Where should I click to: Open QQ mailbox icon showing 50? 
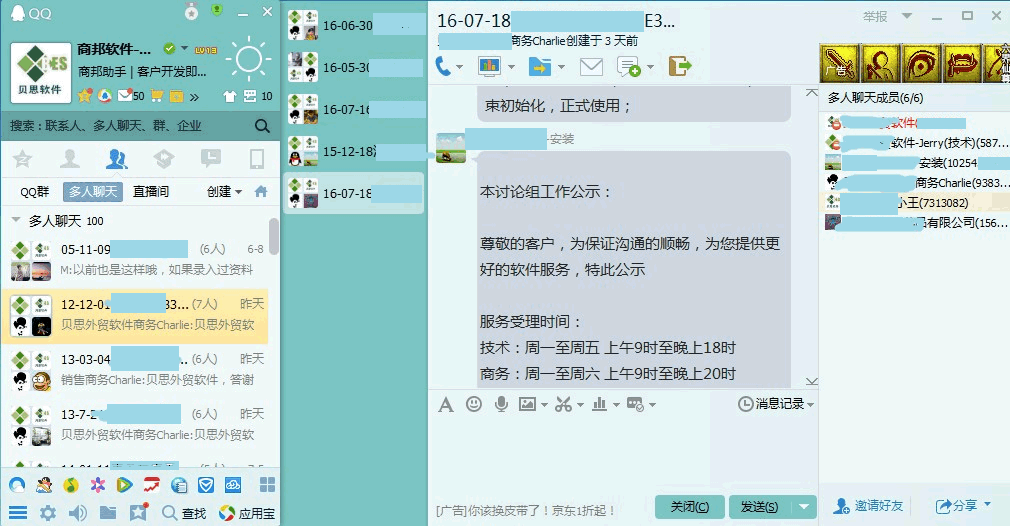point(131,96)
